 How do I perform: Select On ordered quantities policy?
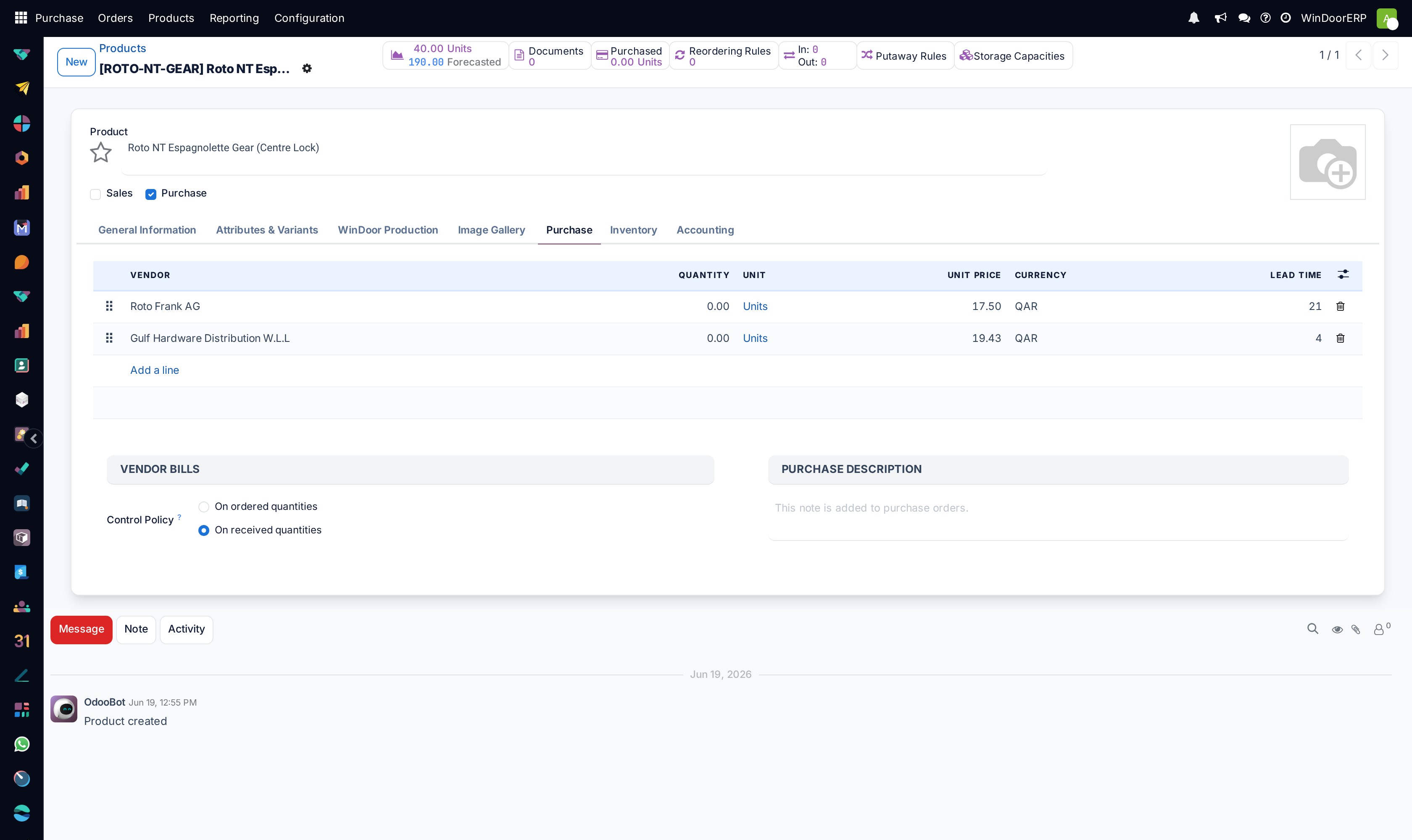tap(204, 507)
